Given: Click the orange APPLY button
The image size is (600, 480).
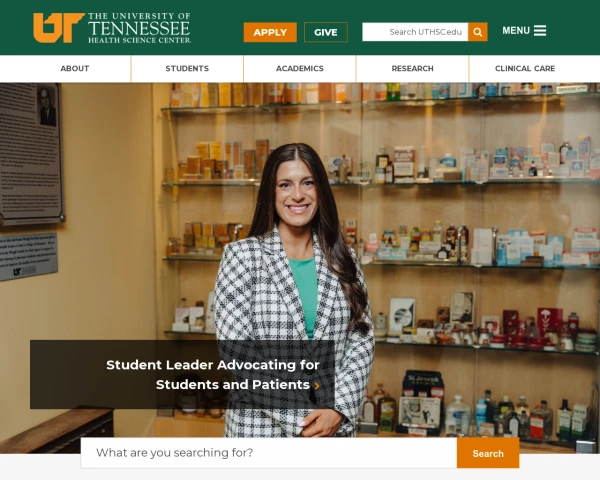Looking at the screenshot, I should point(270,32).
